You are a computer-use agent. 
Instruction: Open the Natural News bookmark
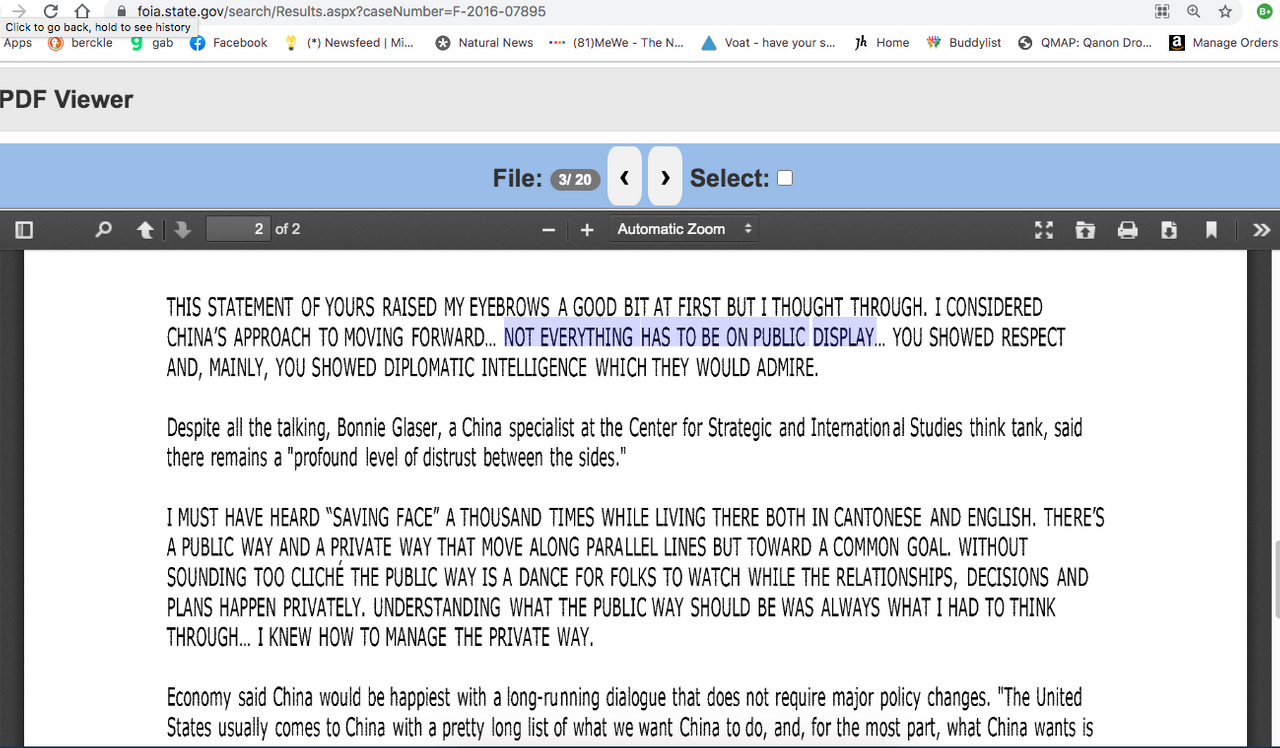[484, 43]
